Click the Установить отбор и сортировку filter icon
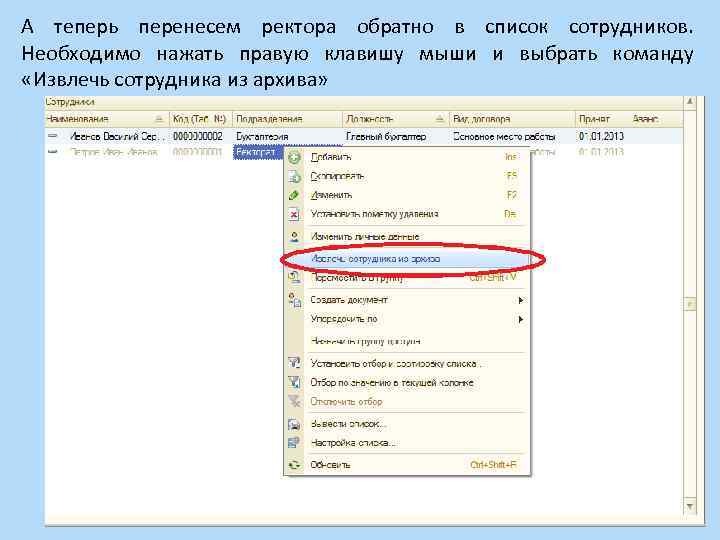 tap(294, 363)
